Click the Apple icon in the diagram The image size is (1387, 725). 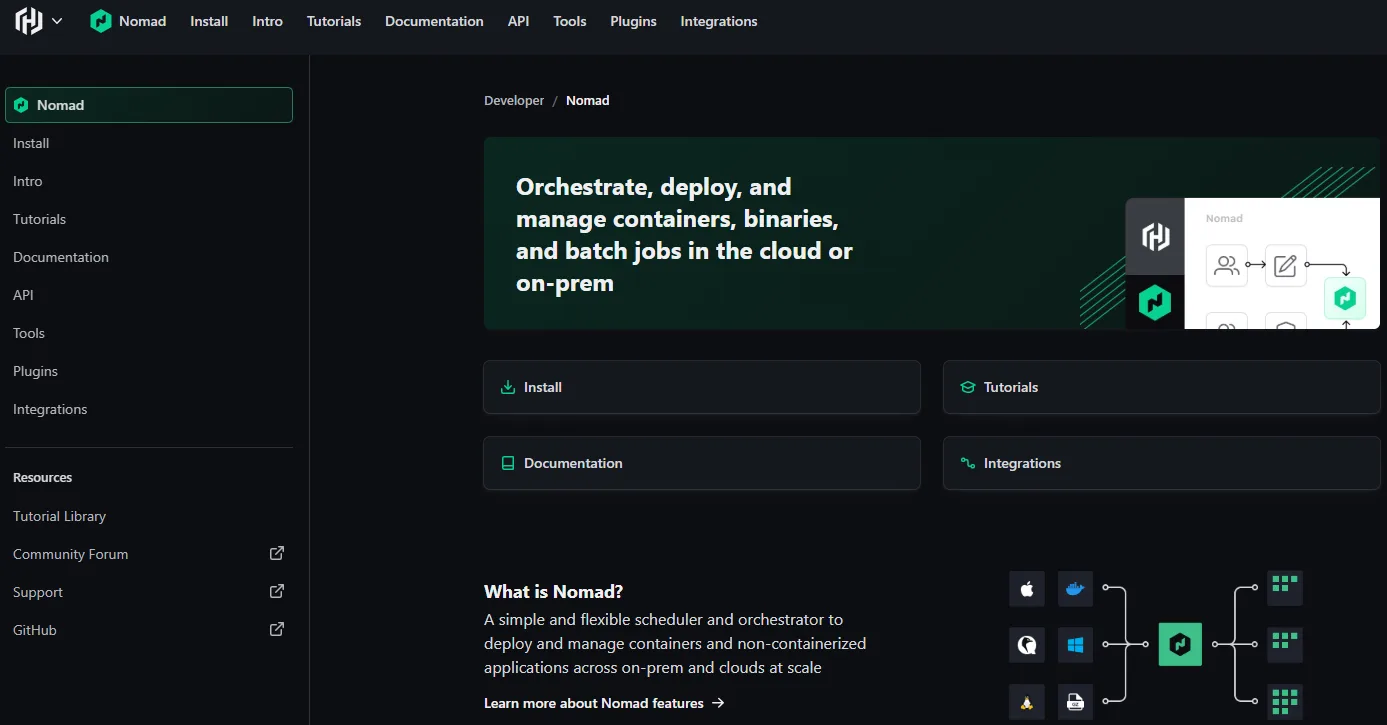coord(1027,589)
